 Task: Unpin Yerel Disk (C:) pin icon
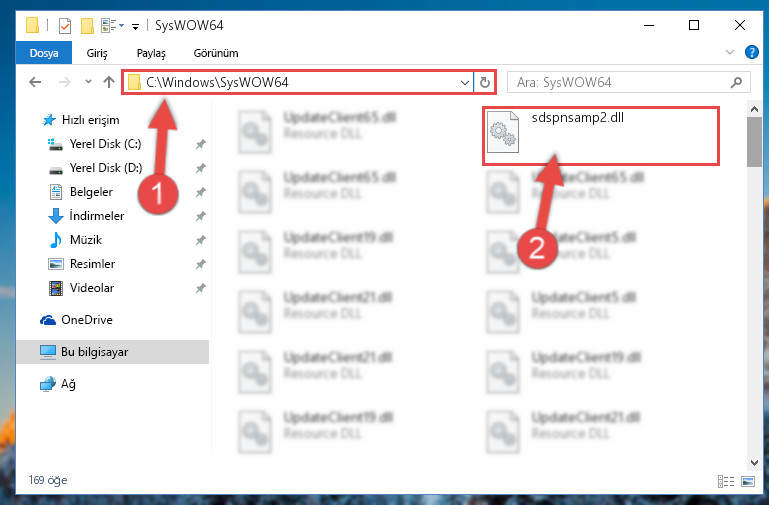click(x=201, y=144)
